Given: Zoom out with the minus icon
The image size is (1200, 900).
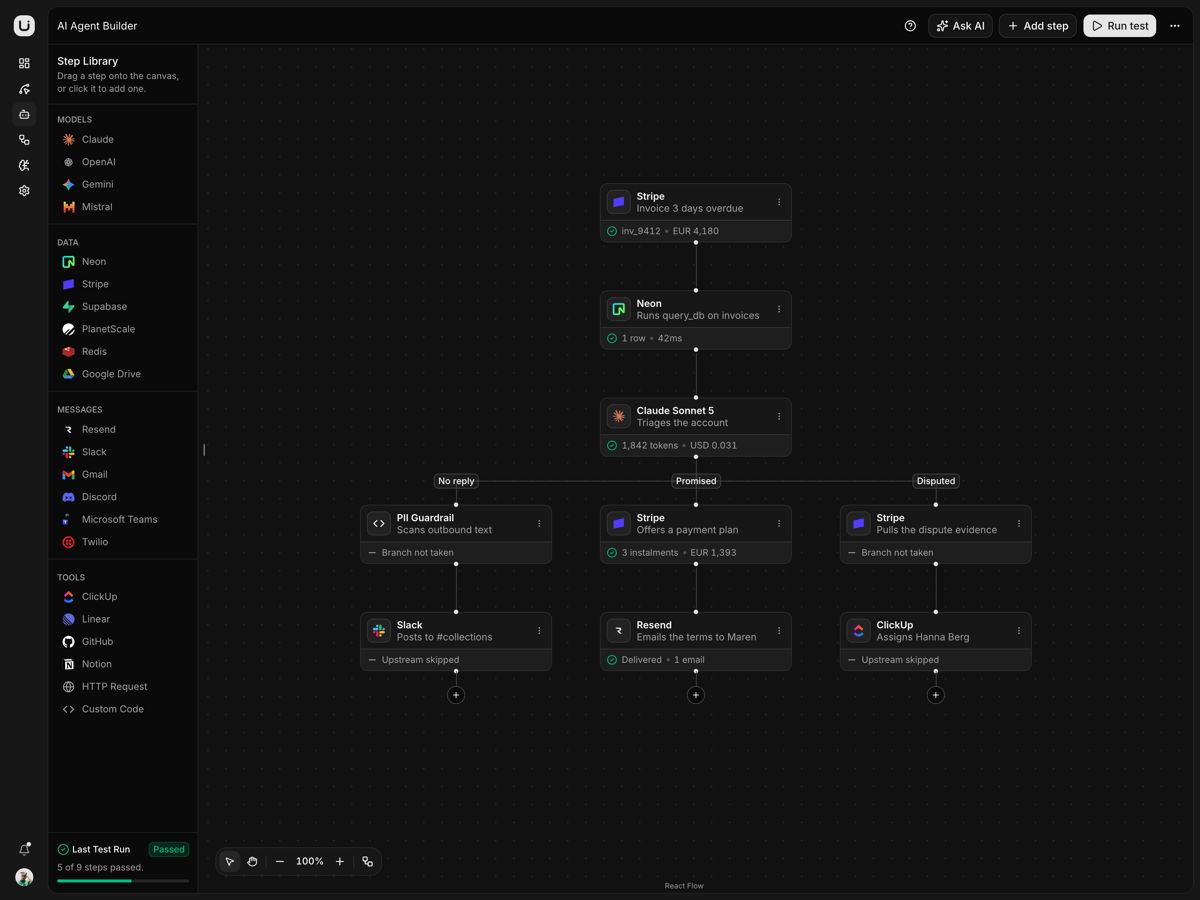Looking at the screenshot, I should (x=280, y=861).
